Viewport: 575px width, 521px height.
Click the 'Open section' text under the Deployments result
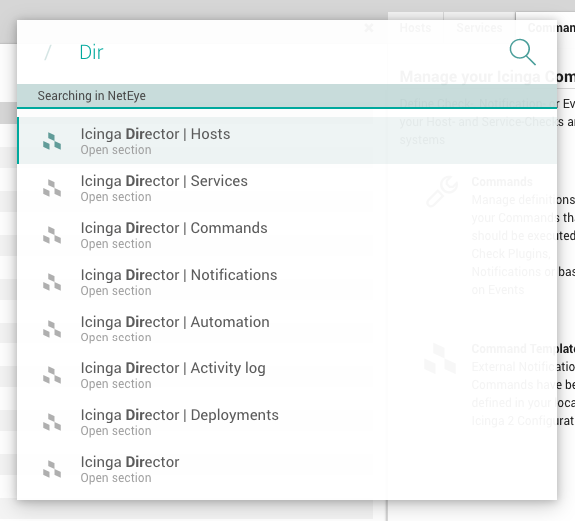116,431
